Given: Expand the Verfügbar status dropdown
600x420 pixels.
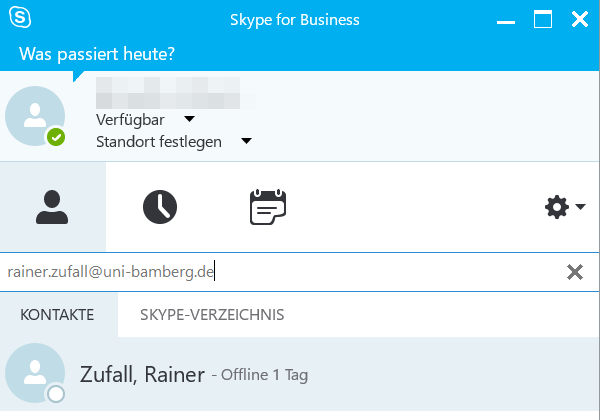Looking at the screenshot, I should 189,120.
